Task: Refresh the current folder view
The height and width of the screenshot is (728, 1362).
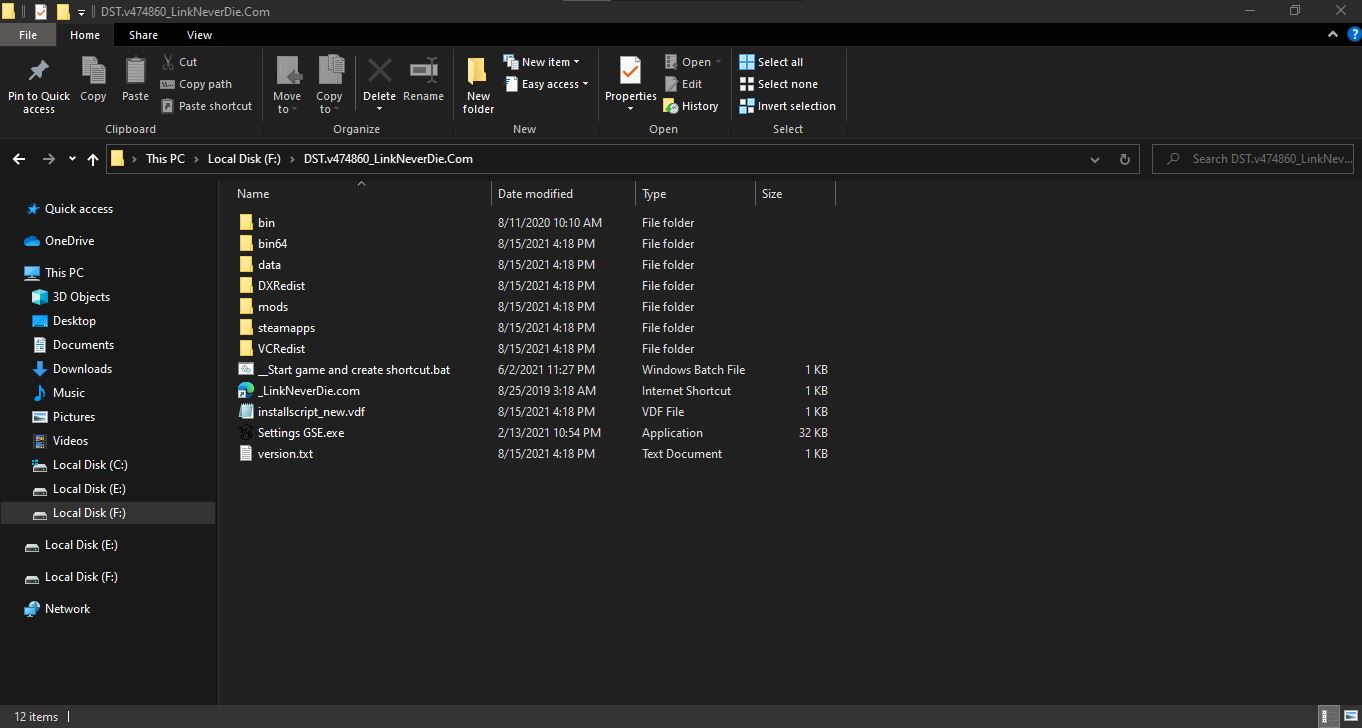Action: pyautogui.click(x=1124, y=159)
